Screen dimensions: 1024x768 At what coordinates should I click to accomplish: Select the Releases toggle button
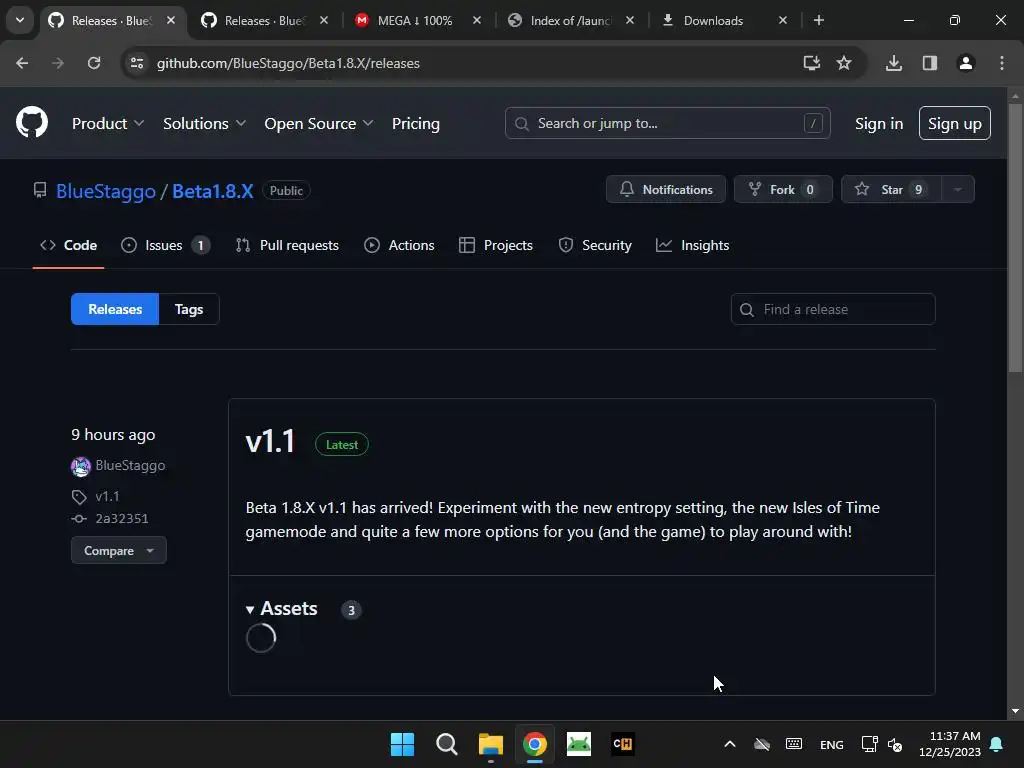[x=115, y=309]
